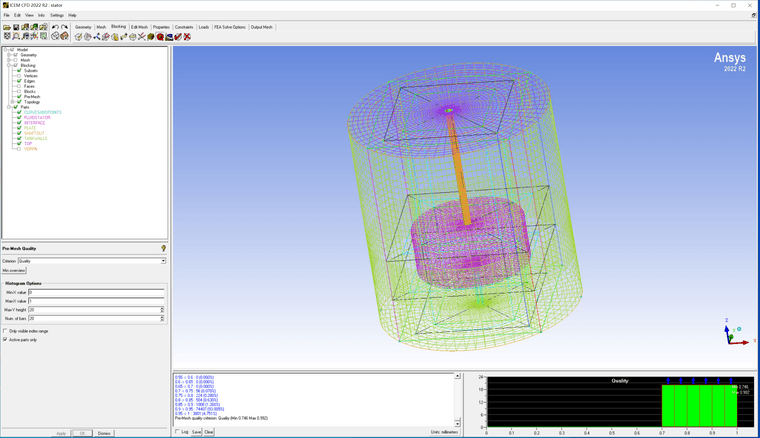Screen dimensions: 760x438
Task: Click the Num. of bars spinner arrows
Action: click(162, 318)
